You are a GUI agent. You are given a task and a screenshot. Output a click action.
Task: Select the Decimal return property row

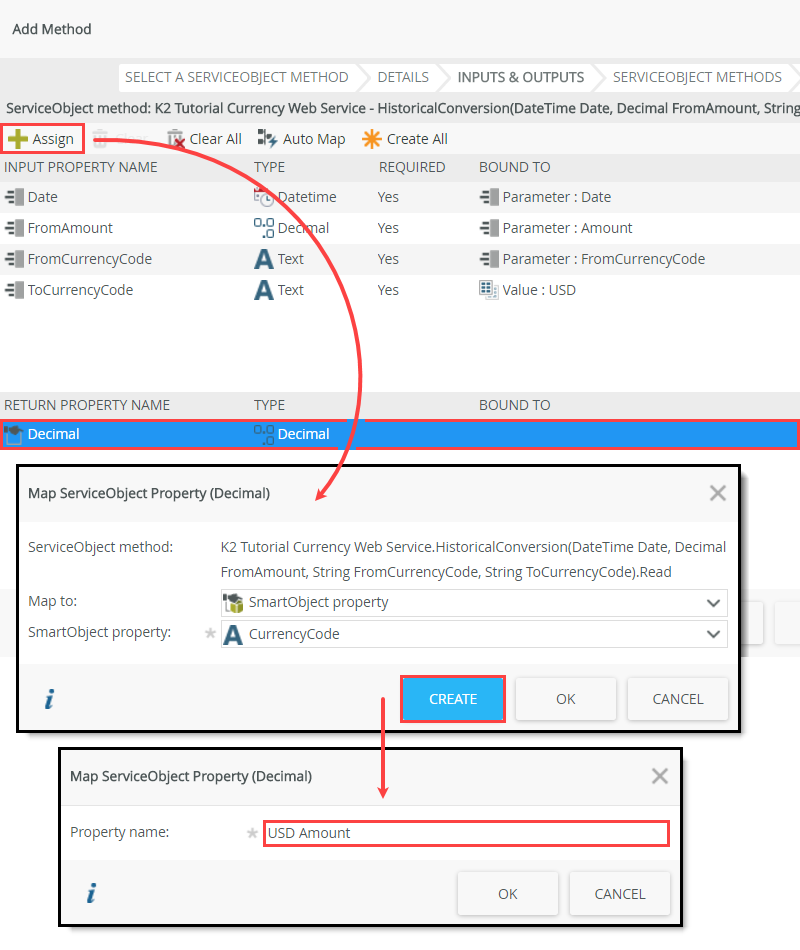coord(400,434)
